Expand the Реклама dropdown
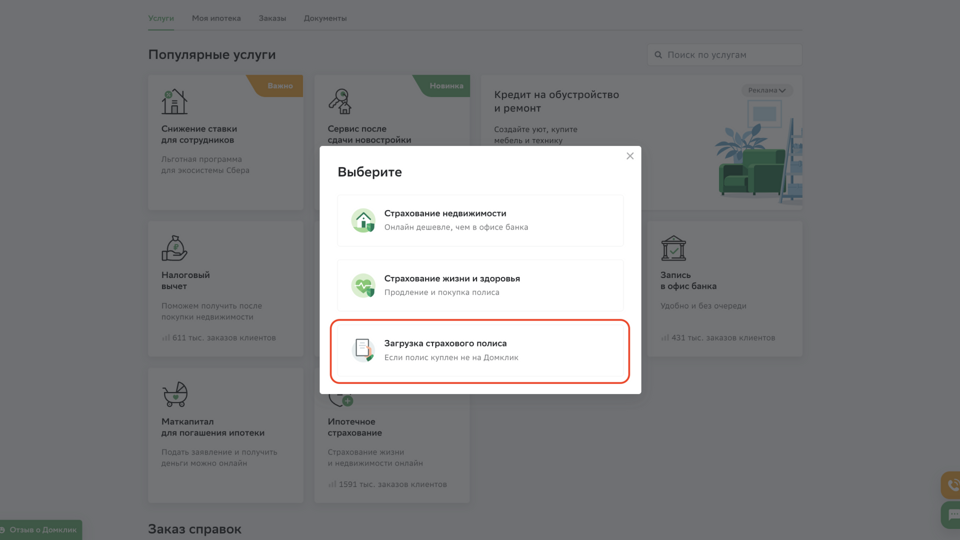This screenshot has width=960, height=540. coord(767,90)
